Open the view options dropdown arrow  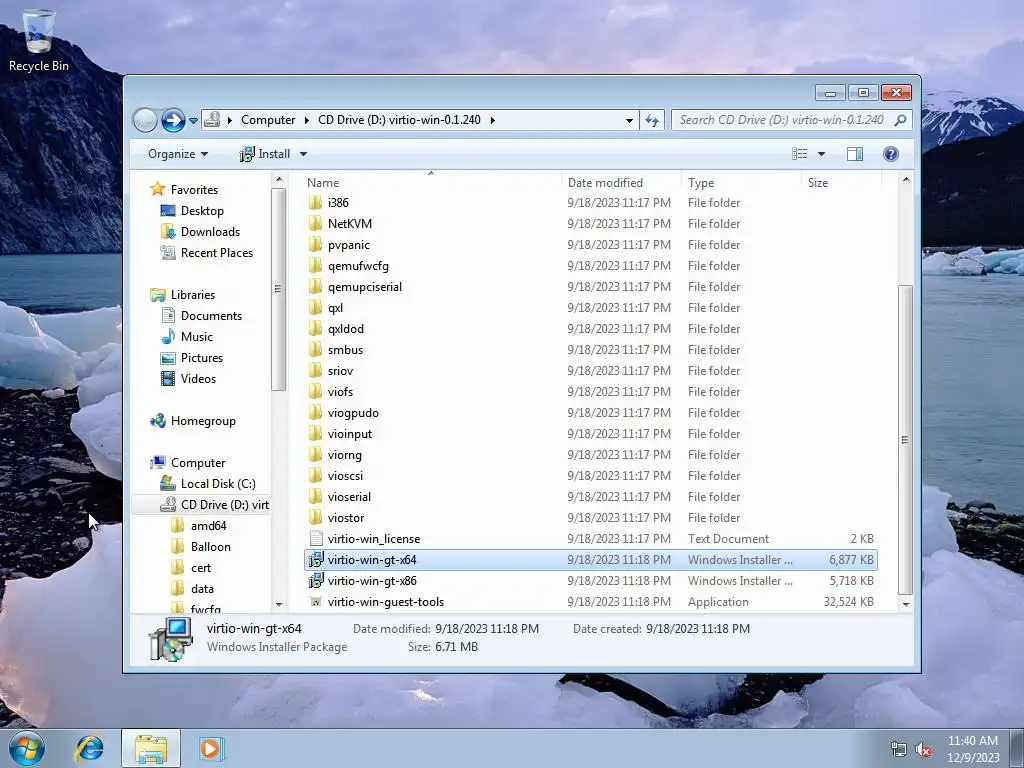(x=822, y=154)
